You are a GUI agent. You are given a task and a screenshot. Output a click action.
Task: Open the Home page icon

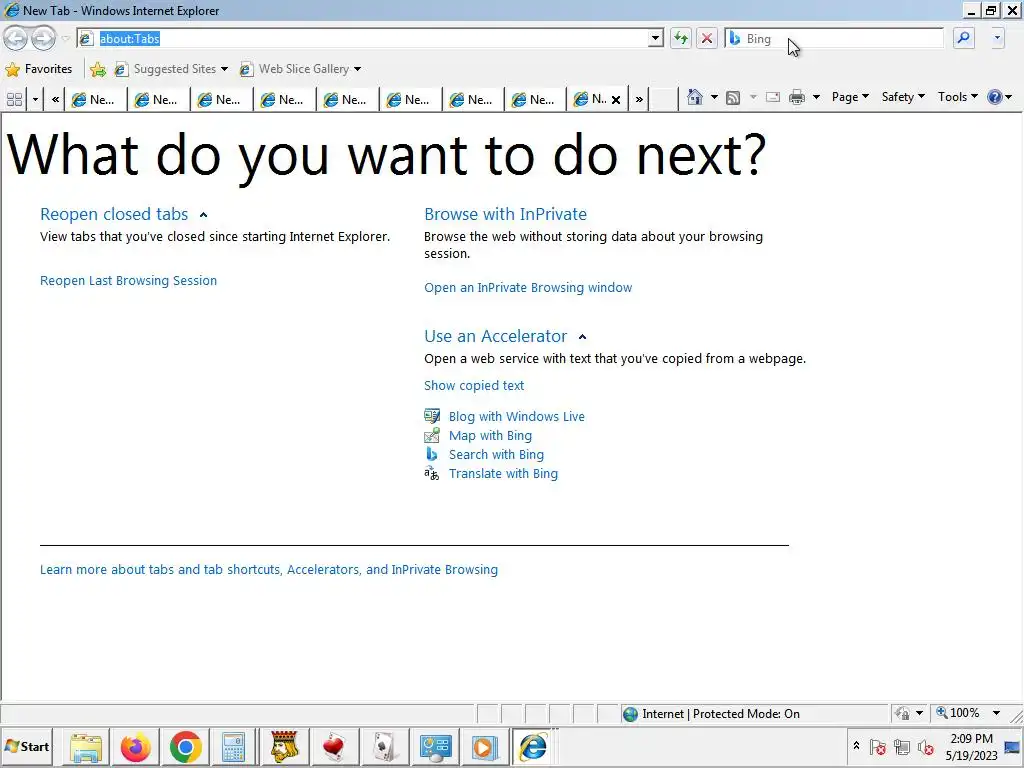coord(695,97)
